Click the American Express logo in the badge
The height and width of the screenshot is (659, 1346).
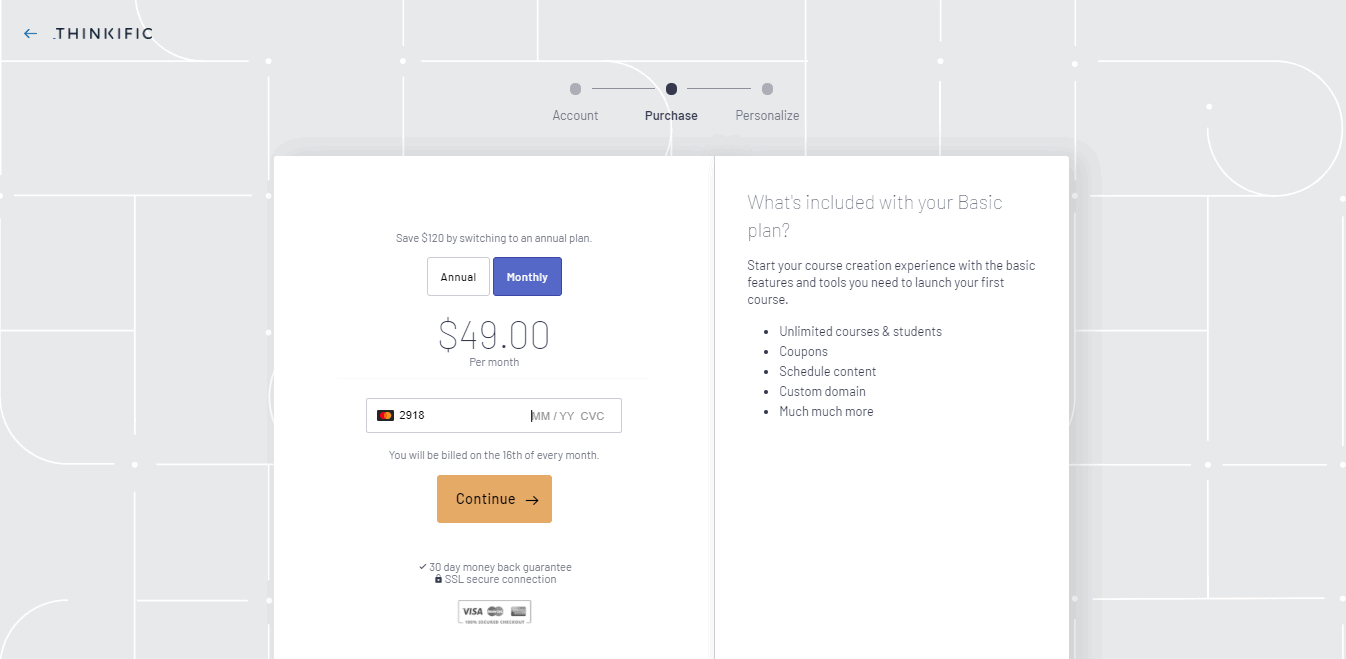click(x=518, y=611)
